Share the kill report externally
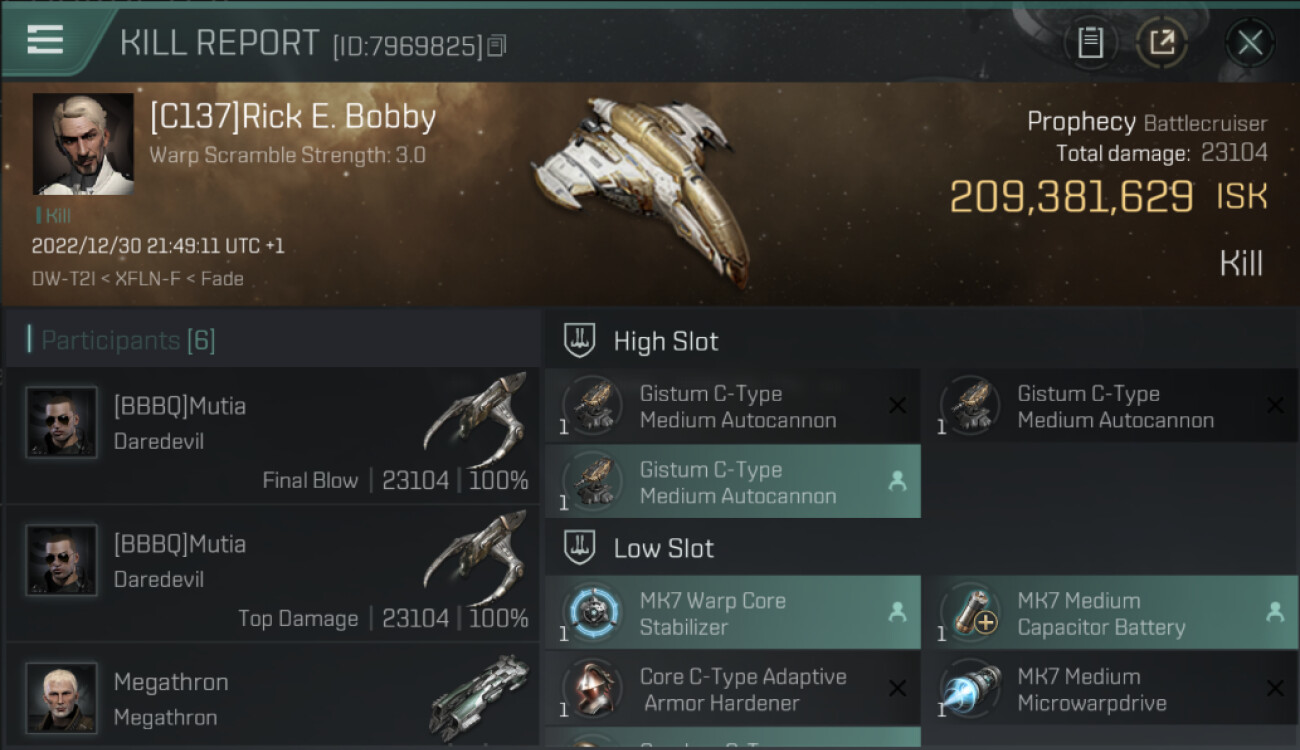 [1162, 42]
